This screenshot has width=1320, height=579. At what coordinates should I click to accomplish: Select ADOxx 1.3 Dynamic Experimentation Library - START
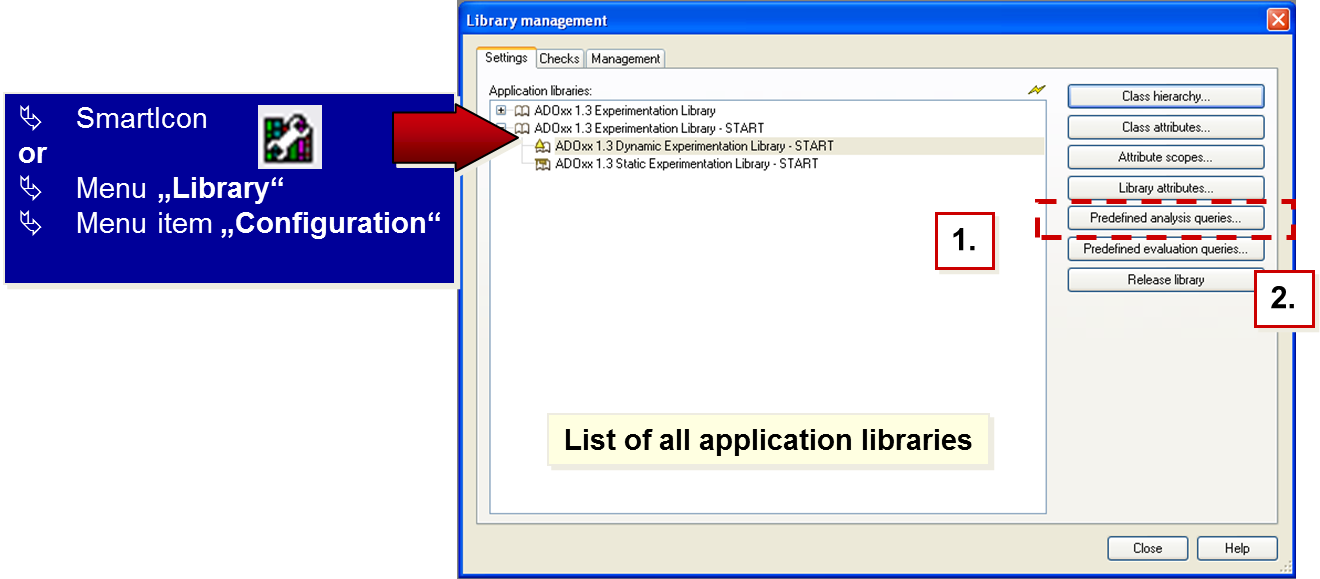[x=694, y=146]
